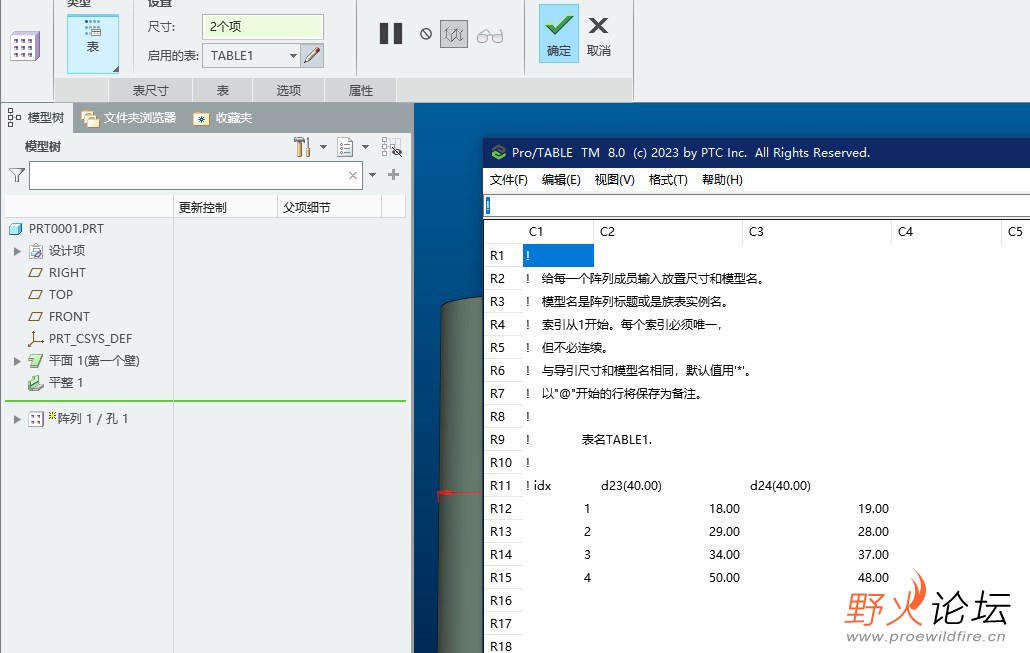
Task: Switch to the 模型树 tab
Action: 37,118
